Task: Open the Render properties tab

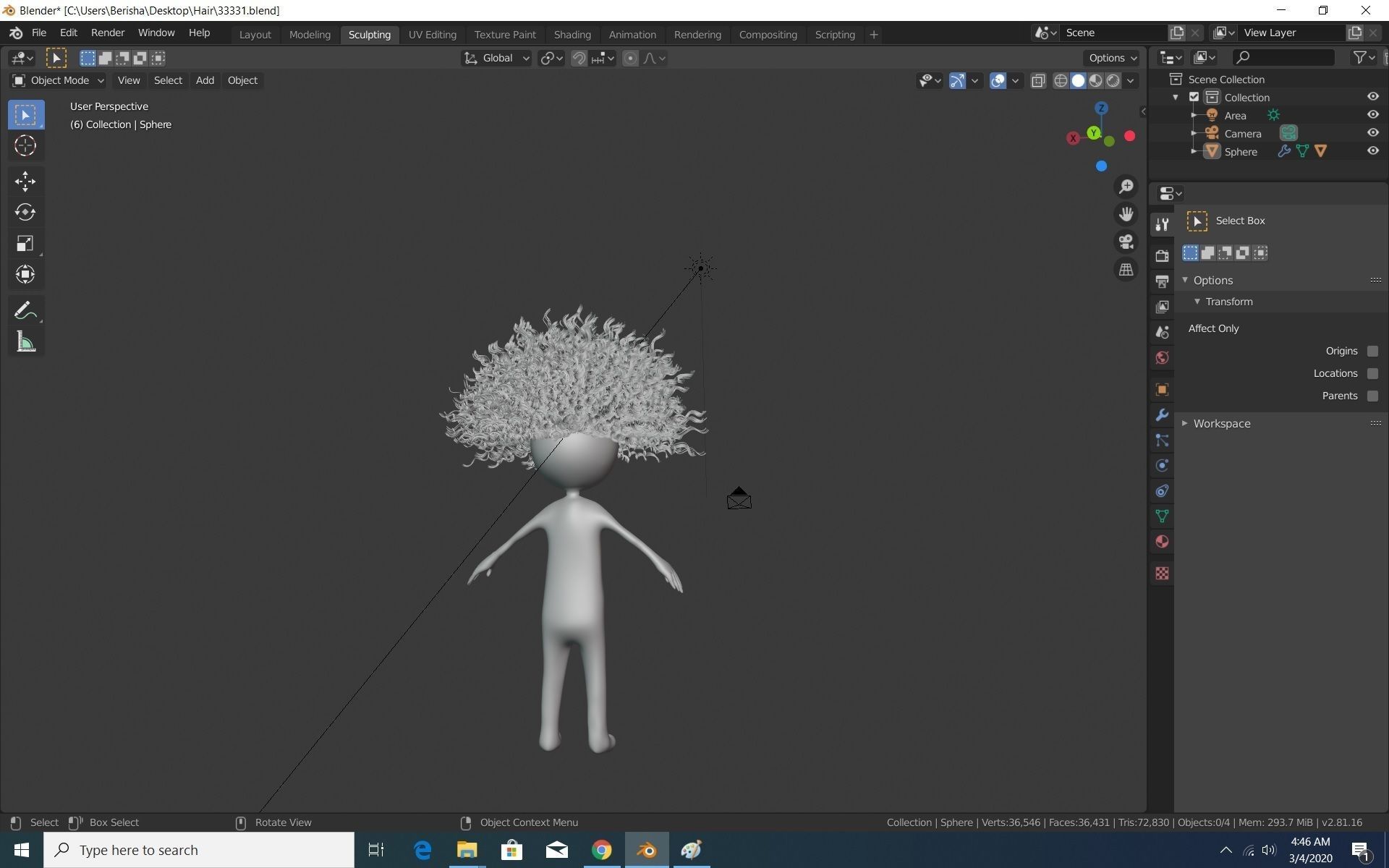Action: 1162,256
